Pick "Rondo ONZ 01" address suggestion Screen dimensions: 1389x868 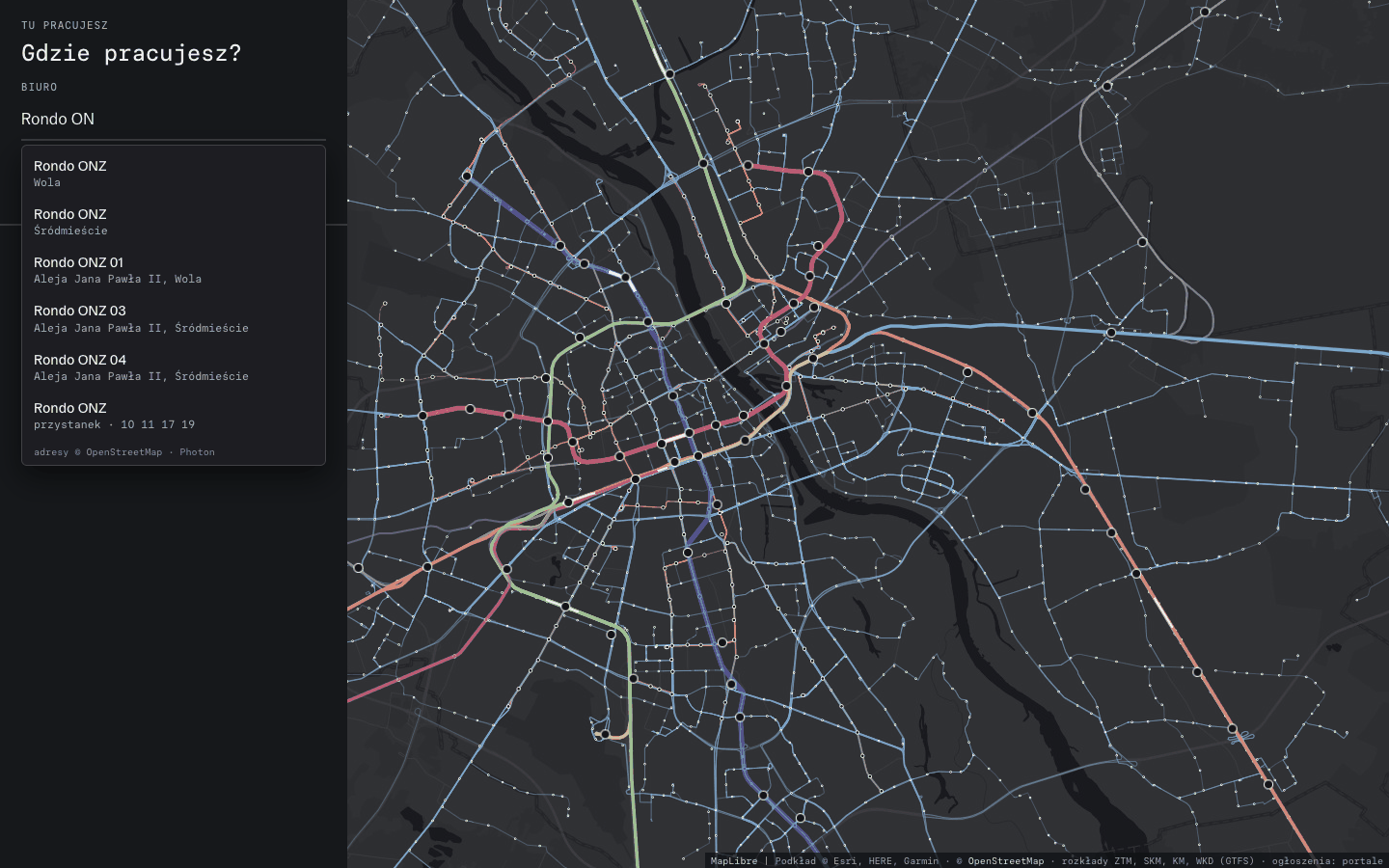click(x=174, y=270)
